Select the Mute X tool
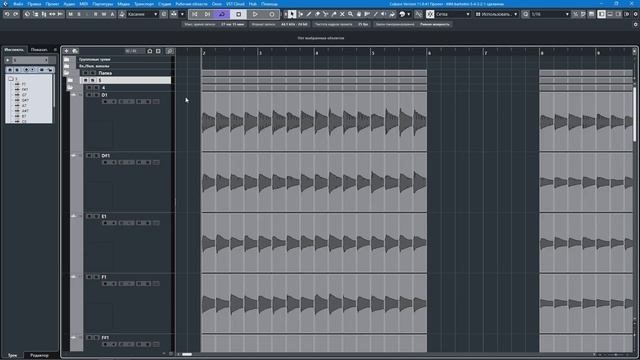640x360 pixels. pyautogui.click(x=342, y=14)
